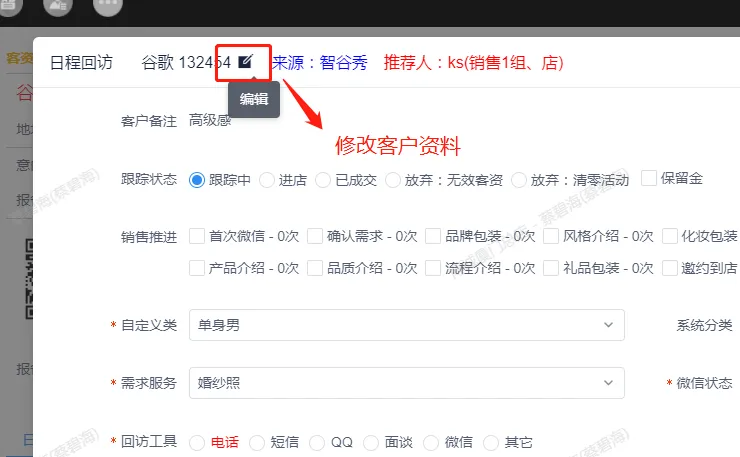Choose 面谈 follow-up tool option
This screenshot has width=740, height=457.
coord(372,442)
